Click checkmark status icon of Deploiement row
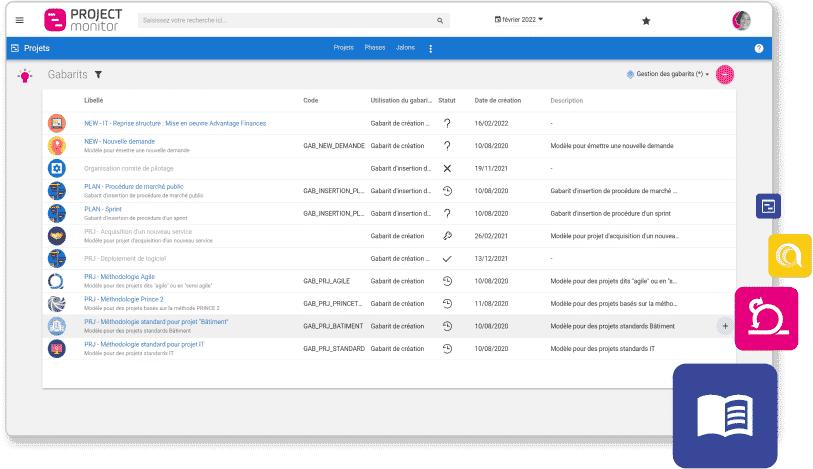813x469 pixels. click(x=447, y=259)
